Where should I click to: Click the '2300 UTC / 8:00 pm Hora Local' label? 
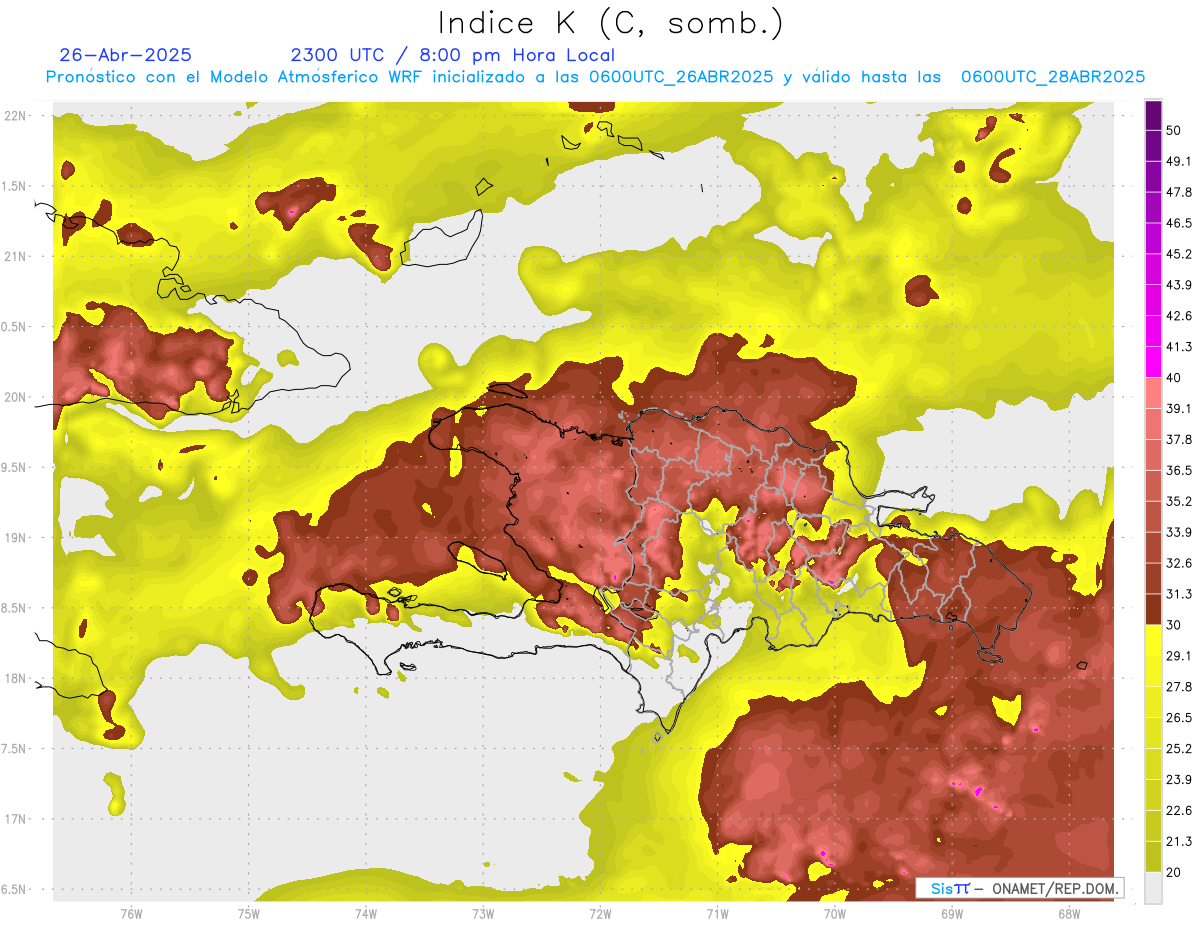pos(452,55)
